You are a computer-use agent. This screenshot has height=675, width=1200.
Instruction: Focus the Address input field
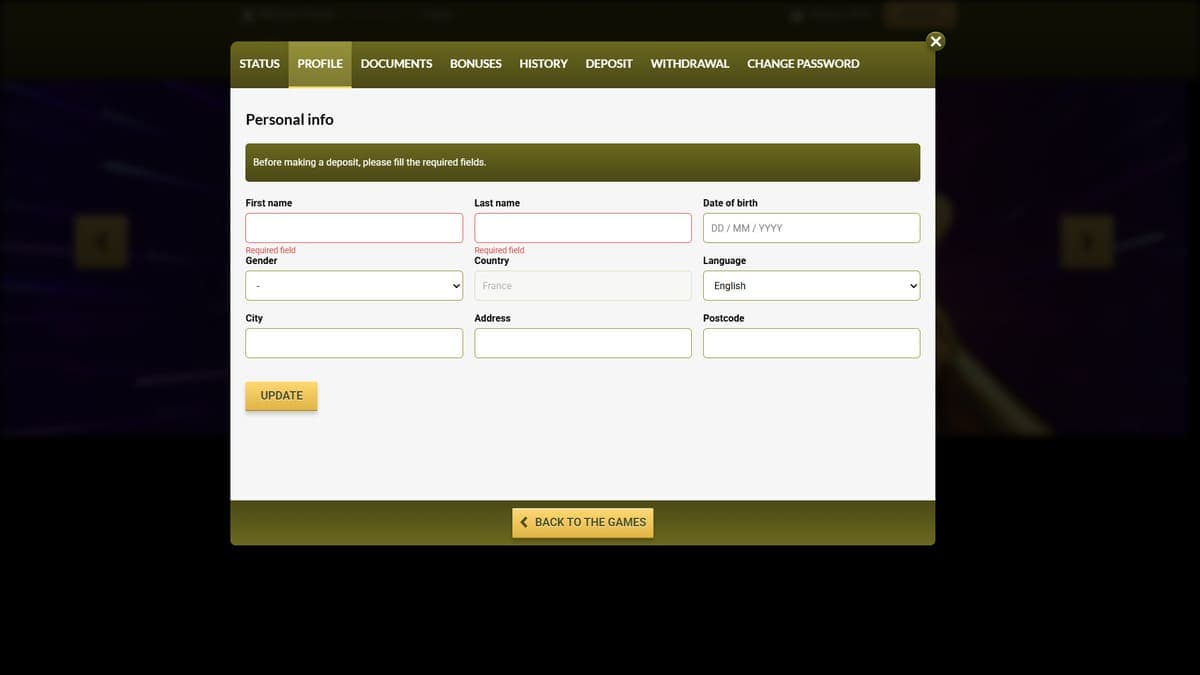583,343
